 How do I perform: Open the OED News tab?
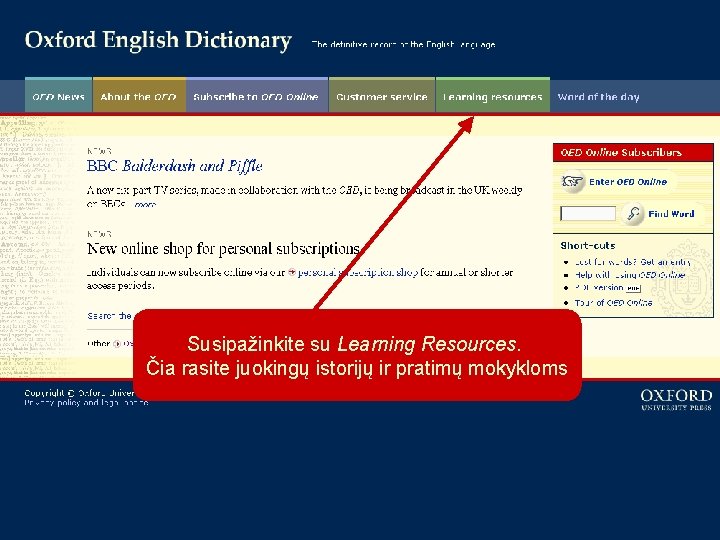coord(58,96)
